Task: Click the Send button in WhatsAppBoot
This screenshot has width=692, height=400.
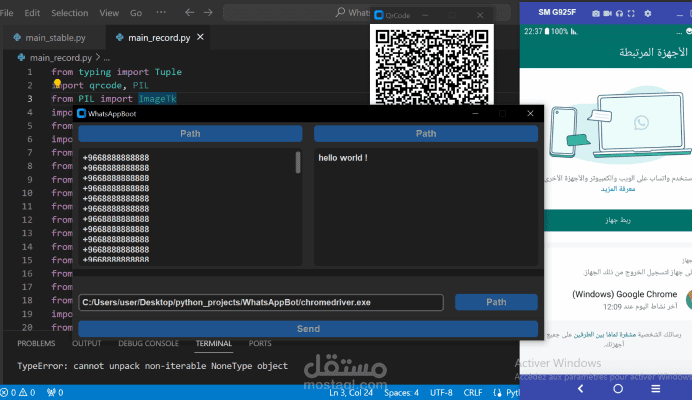Action: pyautogui.click(x=308, y=328)
